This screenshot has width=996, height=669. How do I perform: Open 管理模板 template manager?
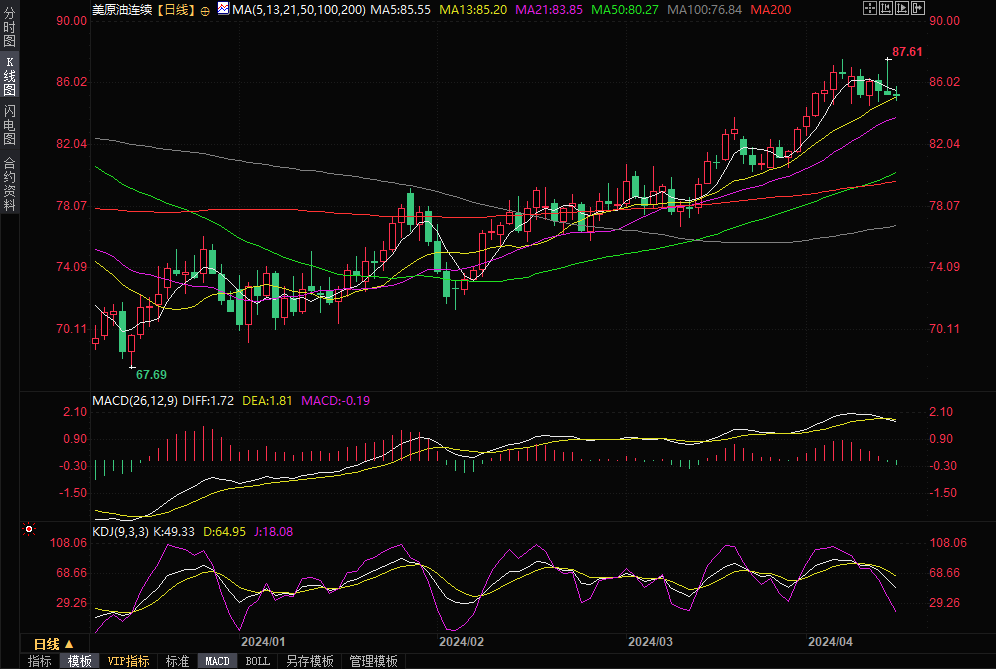[373, 661]
